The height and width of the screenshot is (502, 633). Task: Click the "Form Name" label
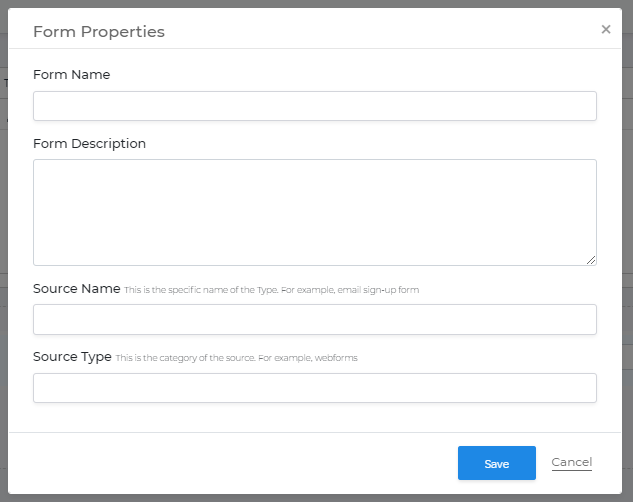(71, 75)
